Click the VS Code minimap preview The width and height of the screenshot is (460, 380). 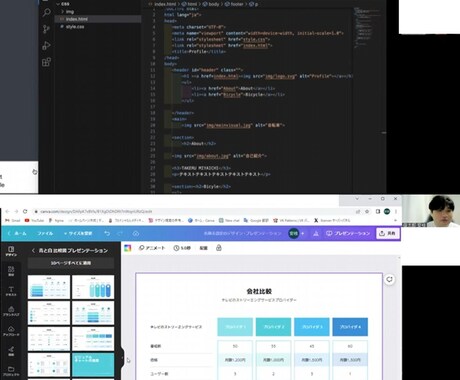click(368, 28)
